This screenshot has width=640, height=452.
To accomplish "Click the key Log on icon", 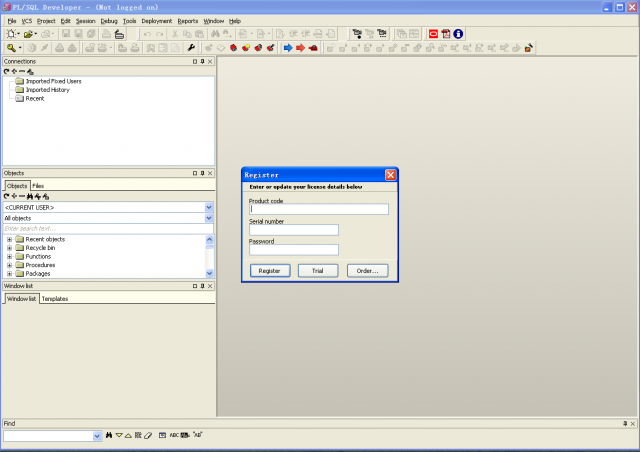I will pos(11,47).
